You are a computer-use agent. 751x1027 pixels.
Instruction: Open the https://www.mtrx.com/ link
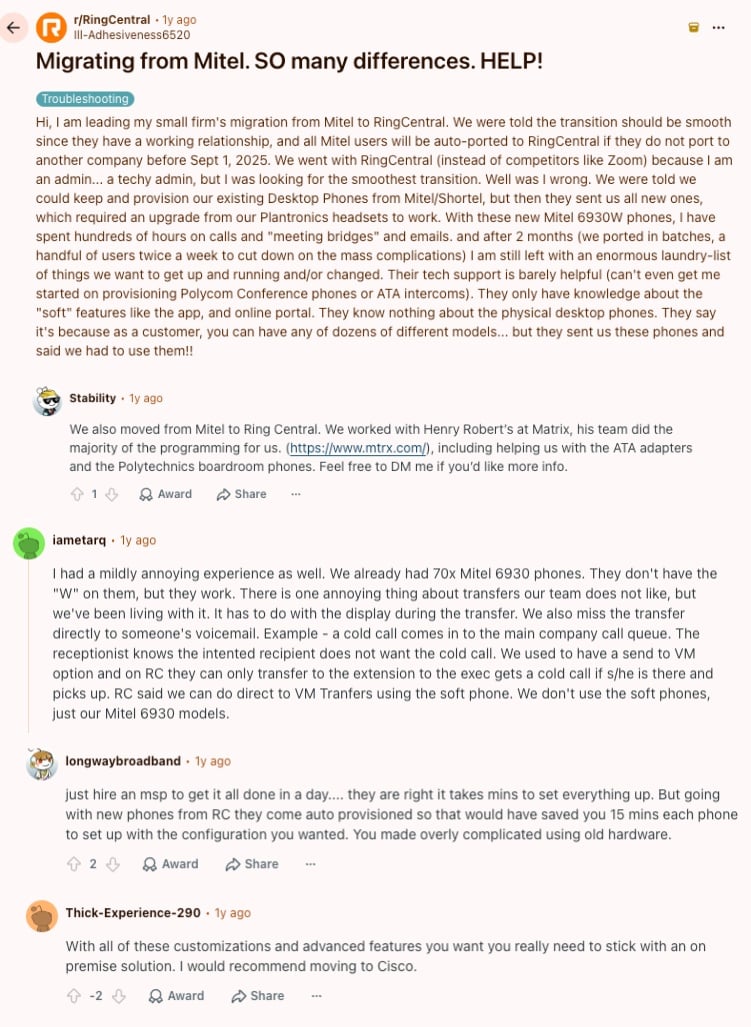point(359,448)
